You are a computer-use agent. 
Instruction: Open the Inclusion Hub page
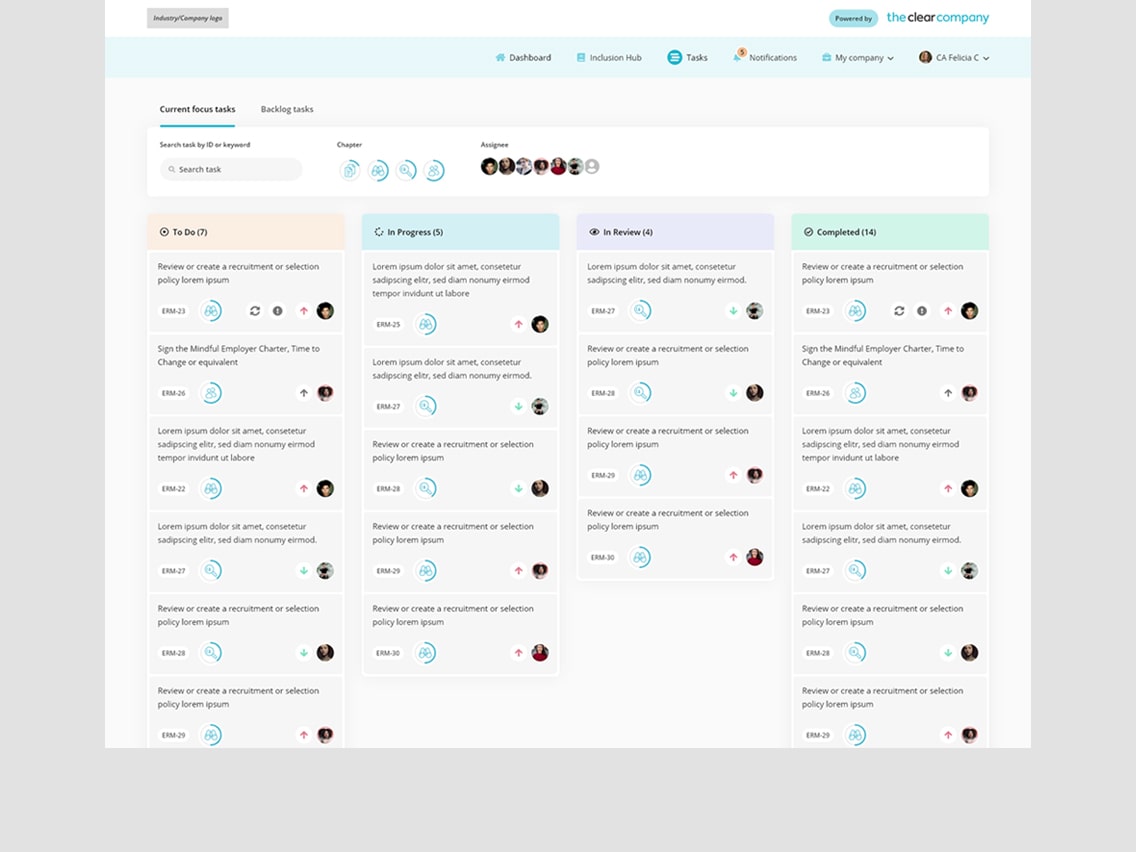coord(609,58)
